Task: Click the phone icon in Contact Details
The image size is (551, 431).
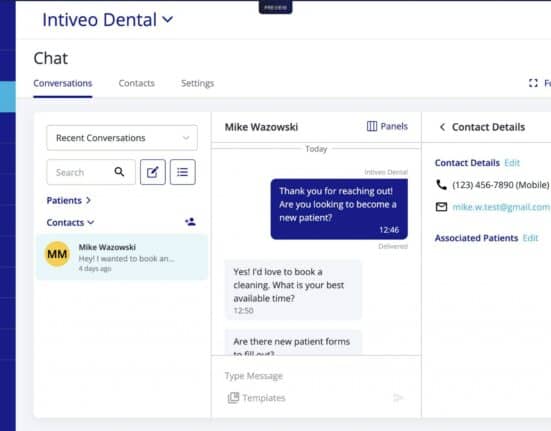Action: [441, 185]
